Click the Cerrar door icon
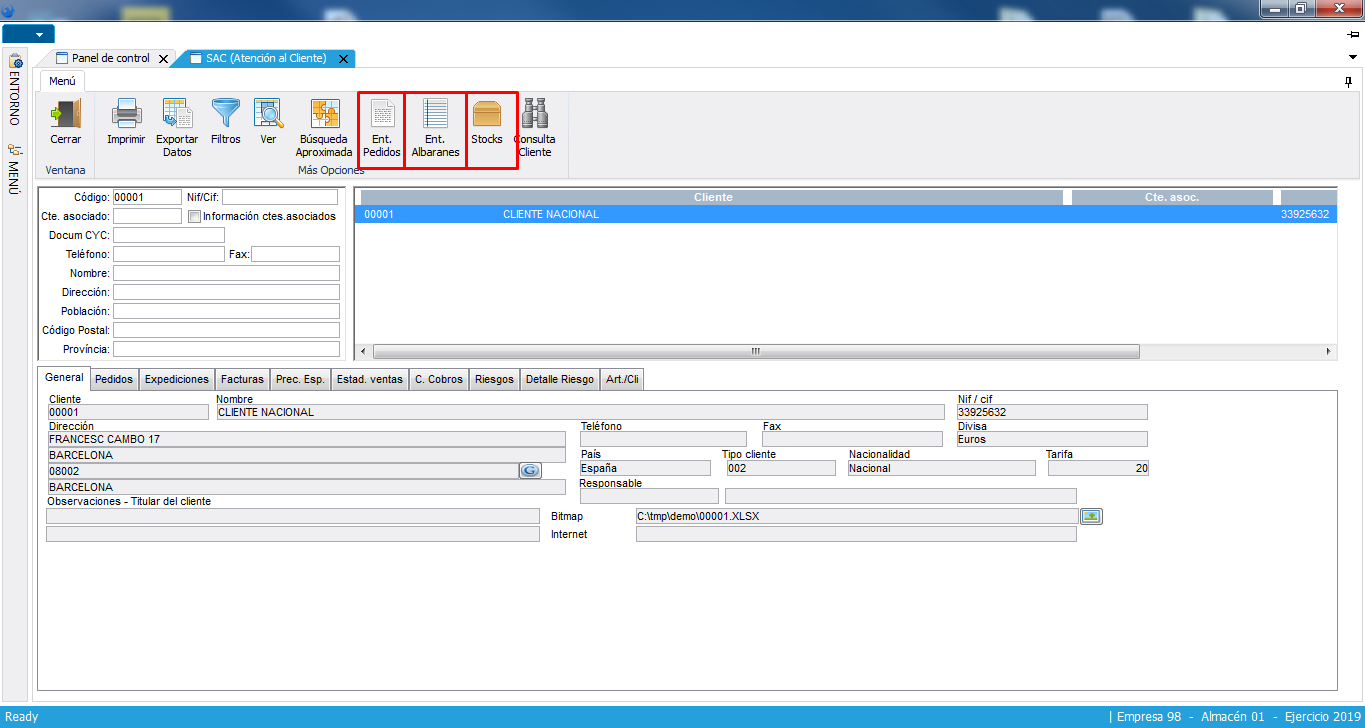This screenshot has width=1365, height=728. 66,114
